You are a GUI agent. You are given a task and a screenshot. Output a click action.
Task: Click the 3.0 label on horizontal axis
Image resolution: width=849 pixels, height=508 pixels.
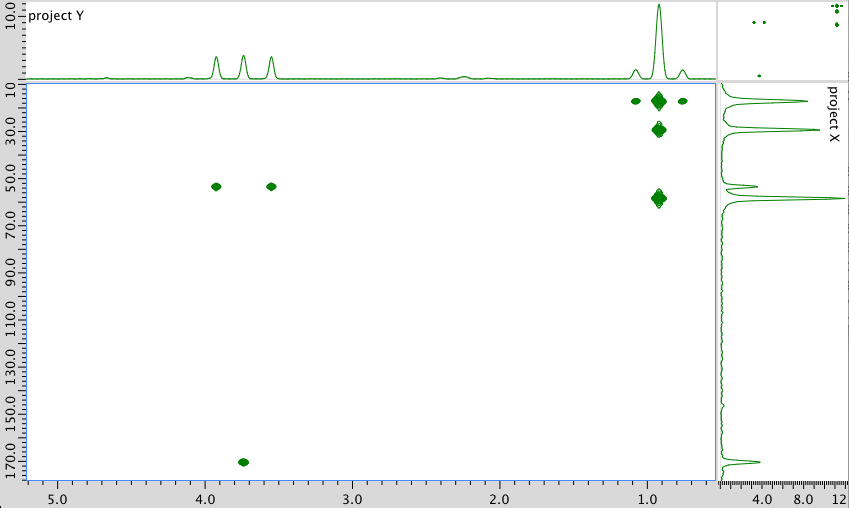352,497
